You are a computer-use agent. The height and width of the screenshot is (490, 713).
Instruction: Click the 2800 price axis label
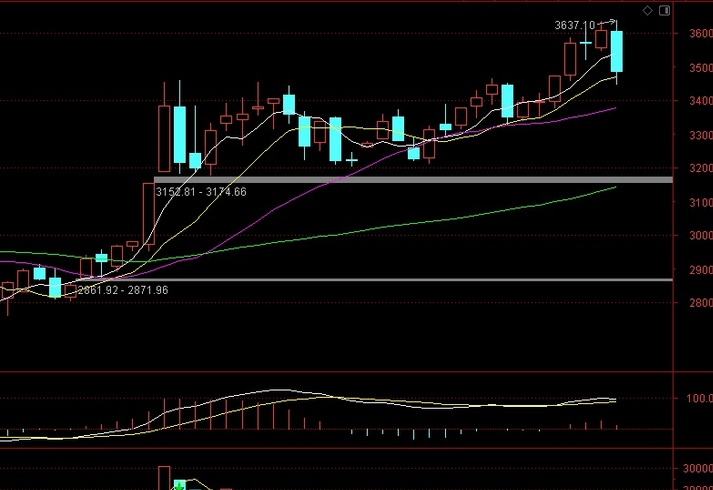[x=701, y=303]
